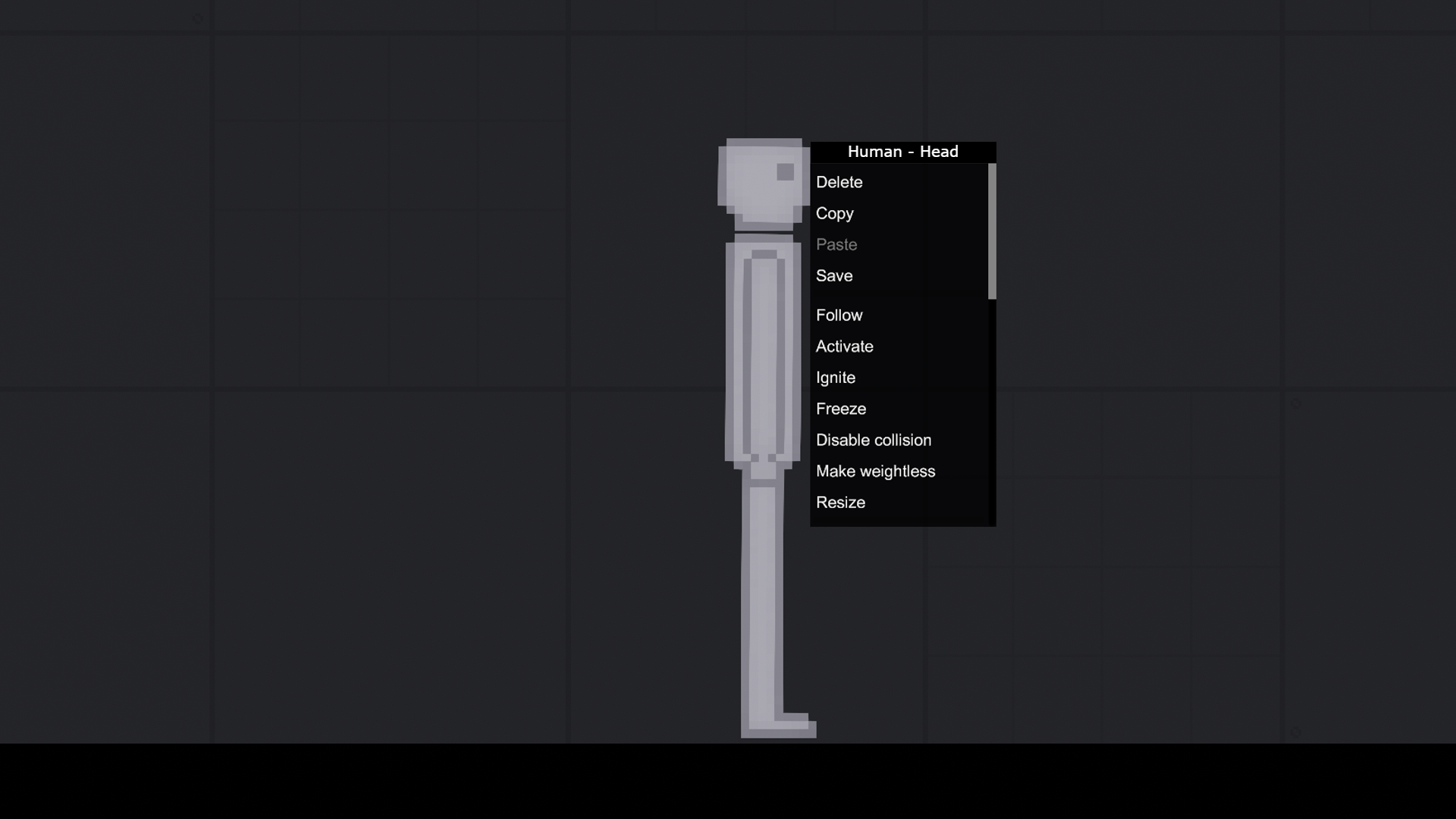The width and height of the screenshot is (1456, 819).
Task: Choose the Save menu option
Action: 899,275
